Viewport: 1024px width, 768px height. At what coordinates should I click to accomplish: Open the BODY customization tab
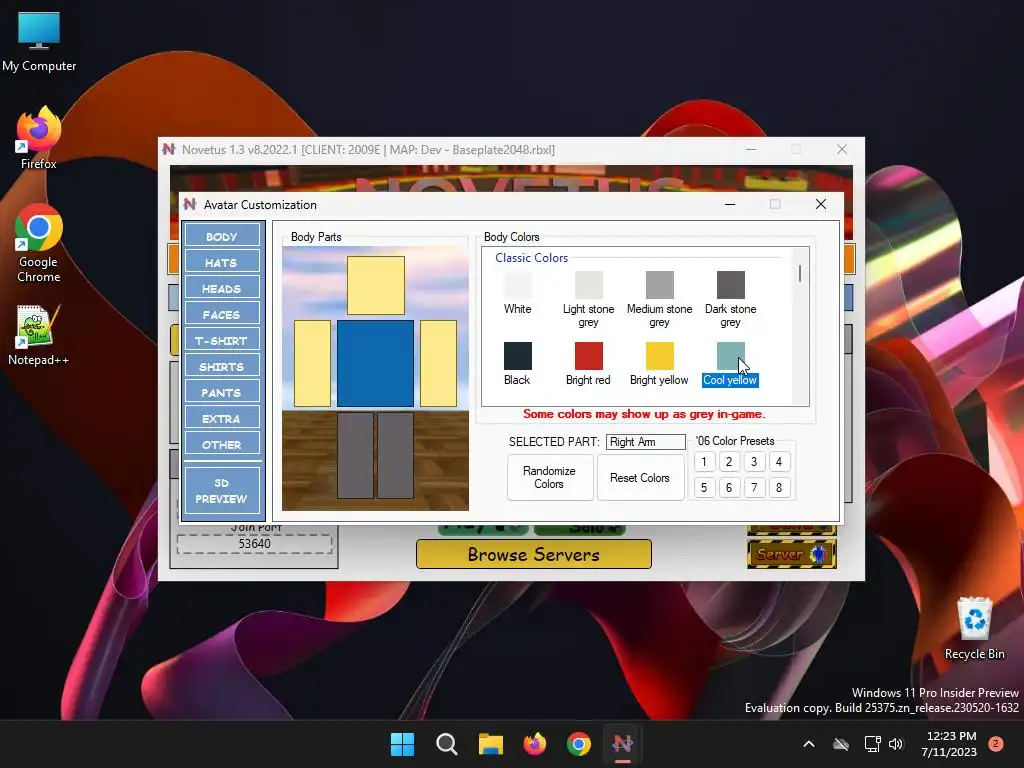pos(222,236)
